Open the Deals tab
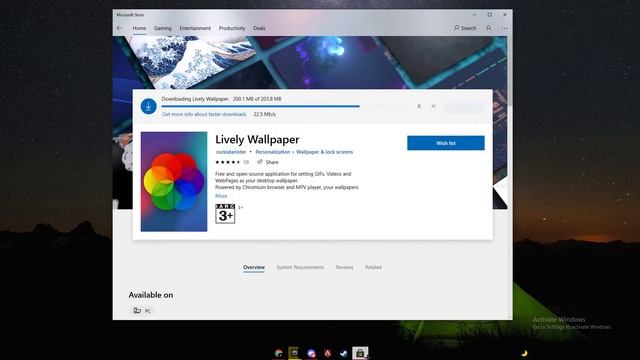This screenshot has width=640, height=360. click(x=259, y=28)
